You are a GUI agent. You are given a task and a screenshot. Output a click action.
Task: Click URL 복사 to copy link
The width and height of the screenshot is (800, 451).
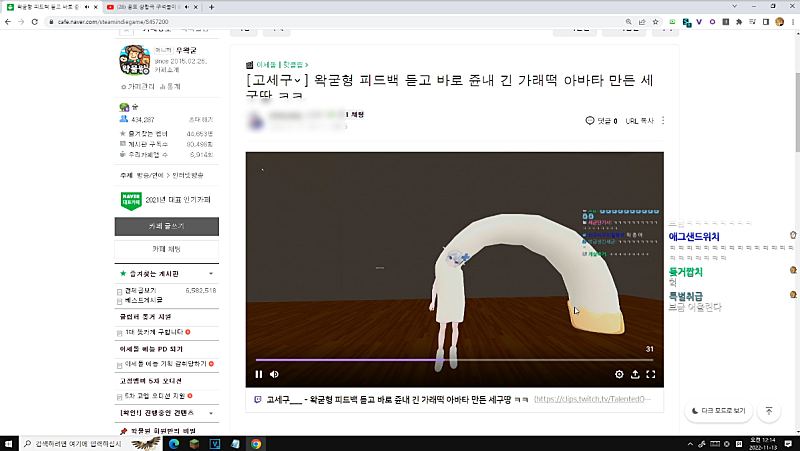tap(639, 121)
